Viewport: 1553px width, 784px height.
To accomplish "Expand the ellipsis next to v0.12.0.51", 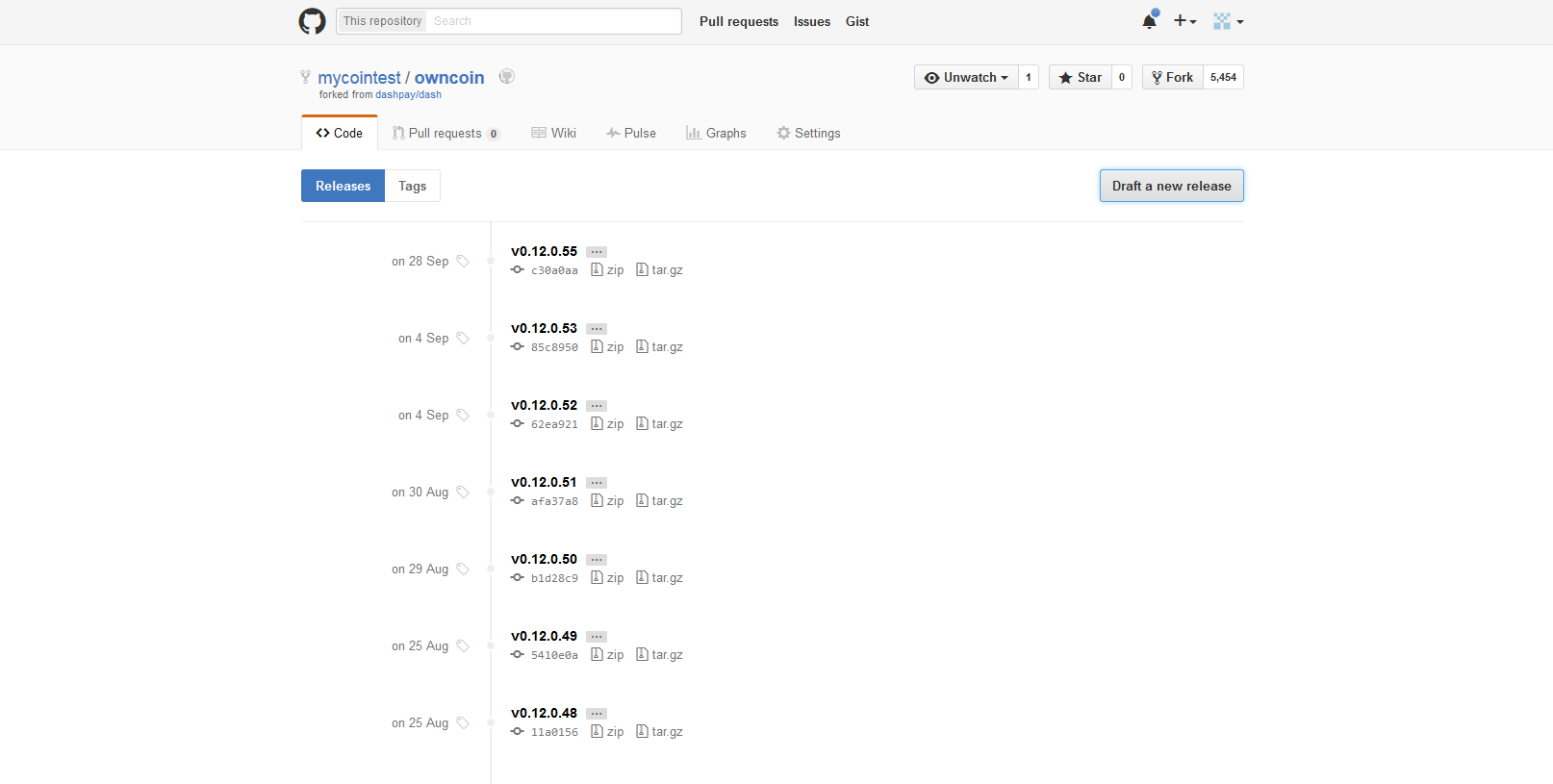I will coord(597,483).
